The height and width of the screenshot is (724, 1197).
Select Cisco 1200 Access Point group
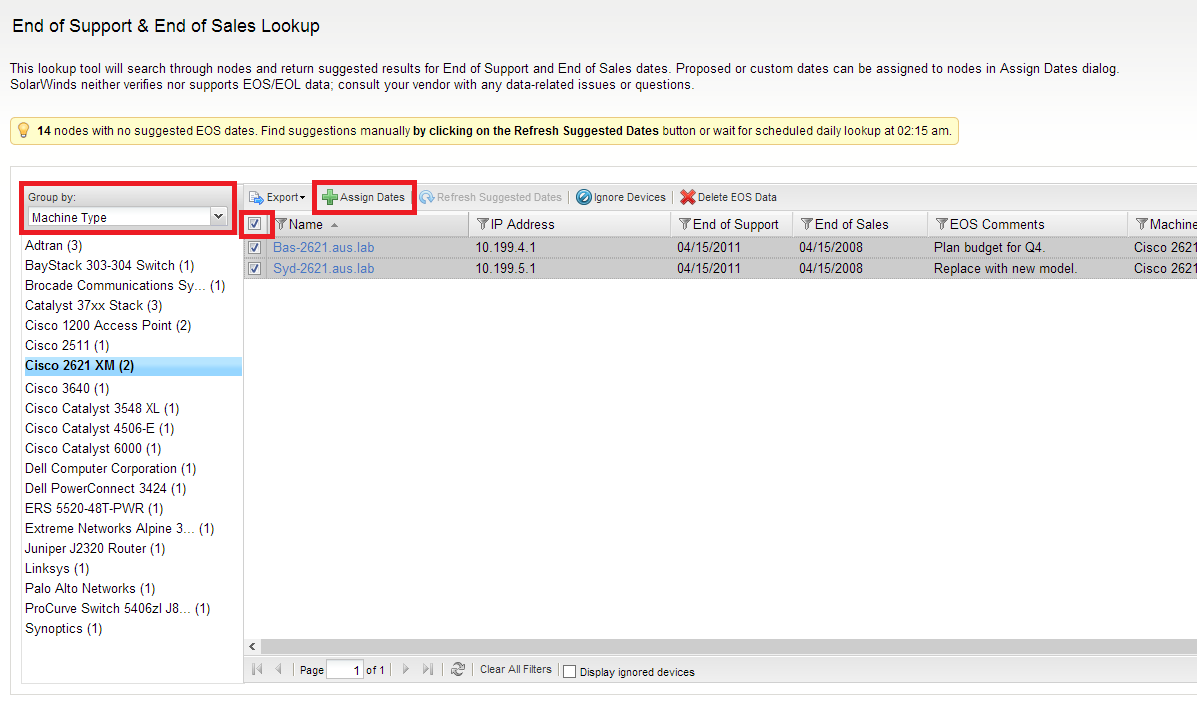[108, 325]
